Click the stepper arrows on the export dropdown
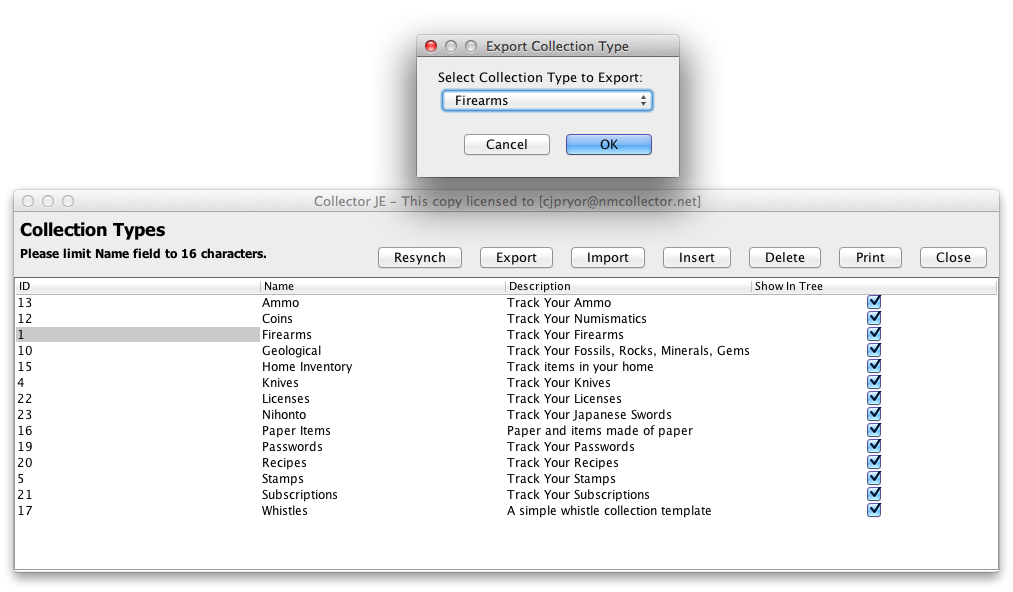The image size is (1013, 592). pyautogui.click(x=643, y=100)
